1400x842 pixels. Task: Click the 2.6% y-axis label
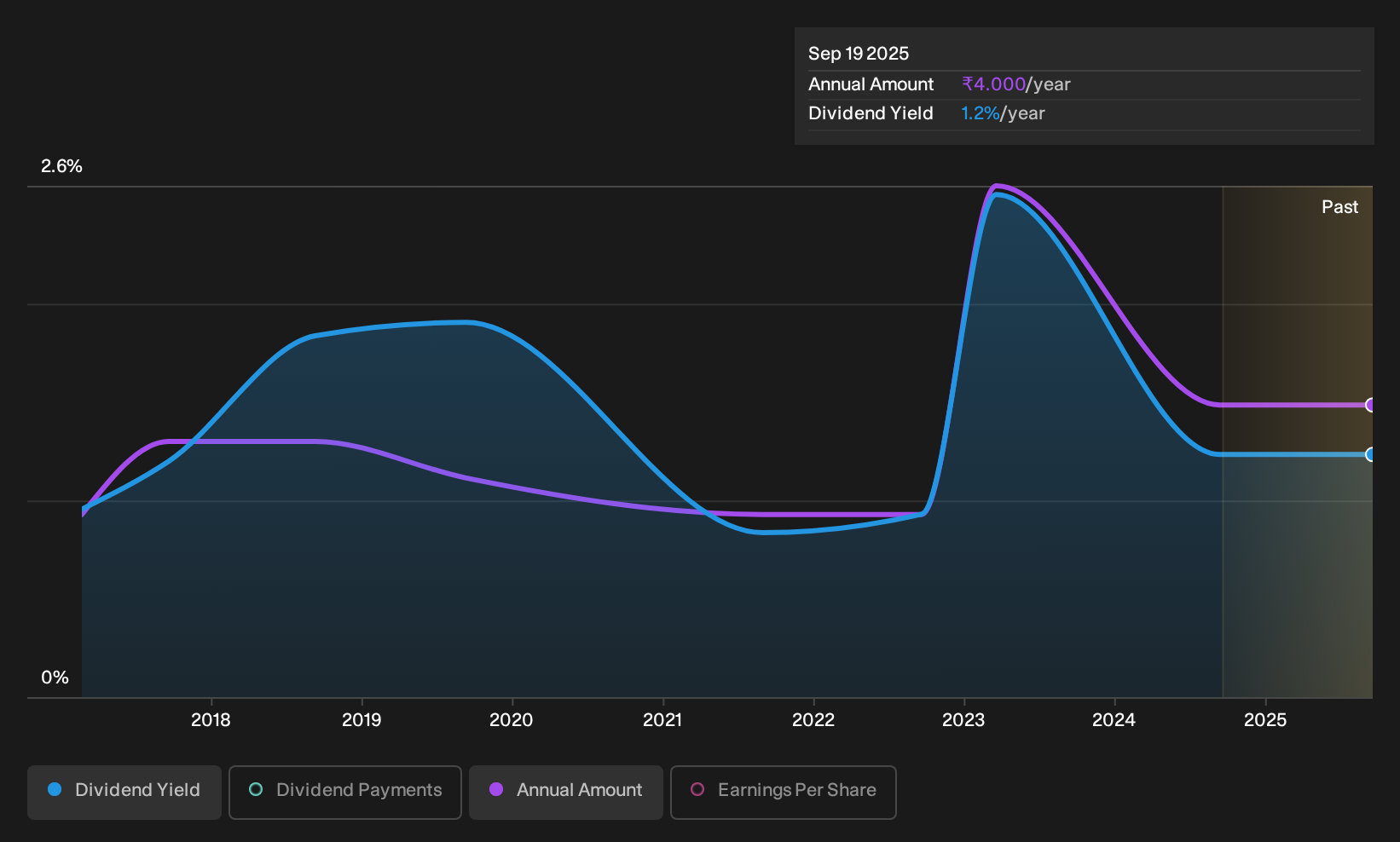(x=61, y=166)
